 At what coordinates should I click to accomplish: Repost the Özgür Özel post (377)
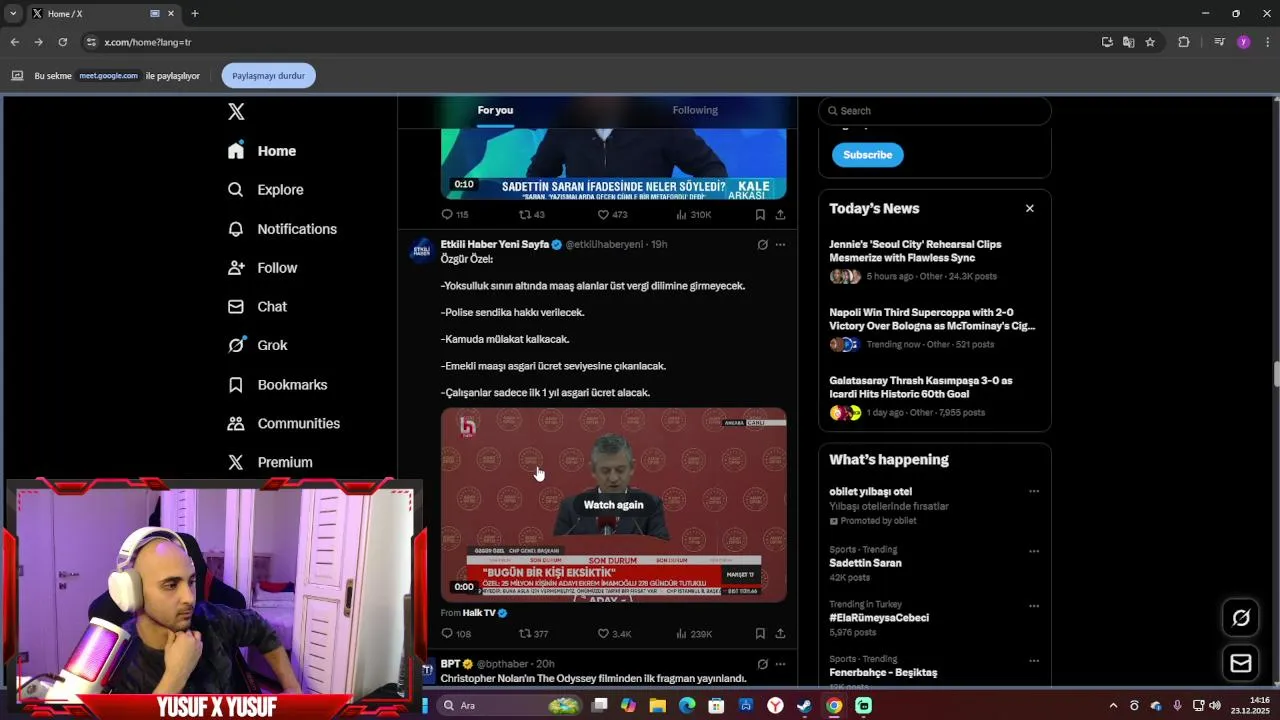pyautogui.click(x=533, y=634)
